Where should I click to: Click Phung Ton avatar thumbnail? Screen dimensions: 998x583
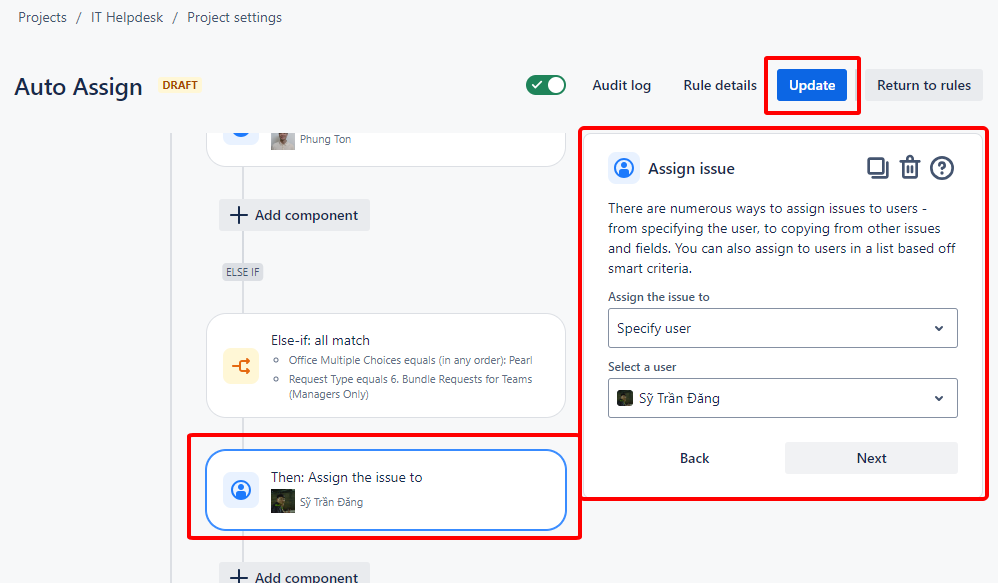pos(283,139)
